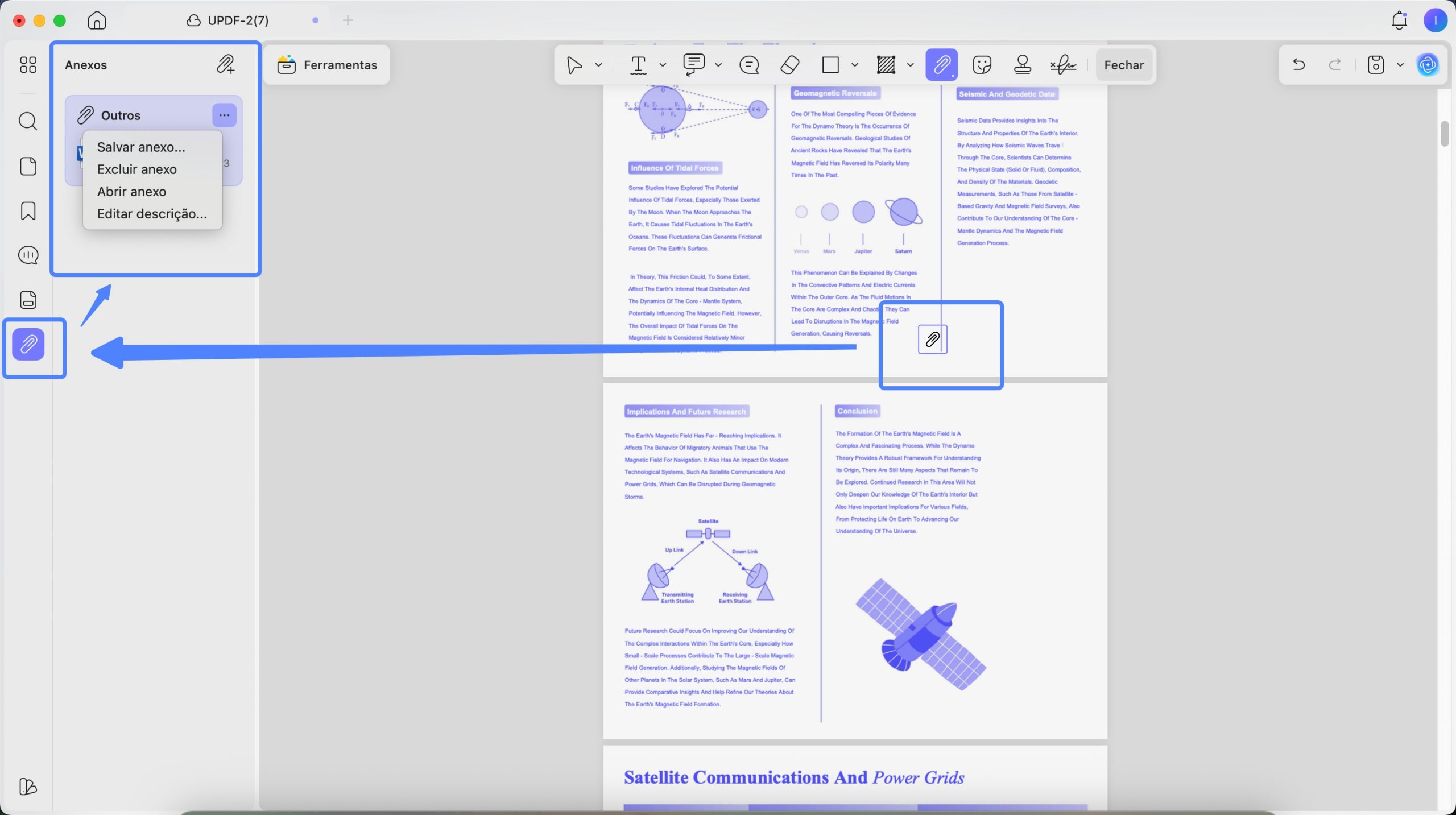Expand the pointer tool dropdown arrow
Image resolution: width=1456 pixels, height=815 pixels.
tap(598, 65)
